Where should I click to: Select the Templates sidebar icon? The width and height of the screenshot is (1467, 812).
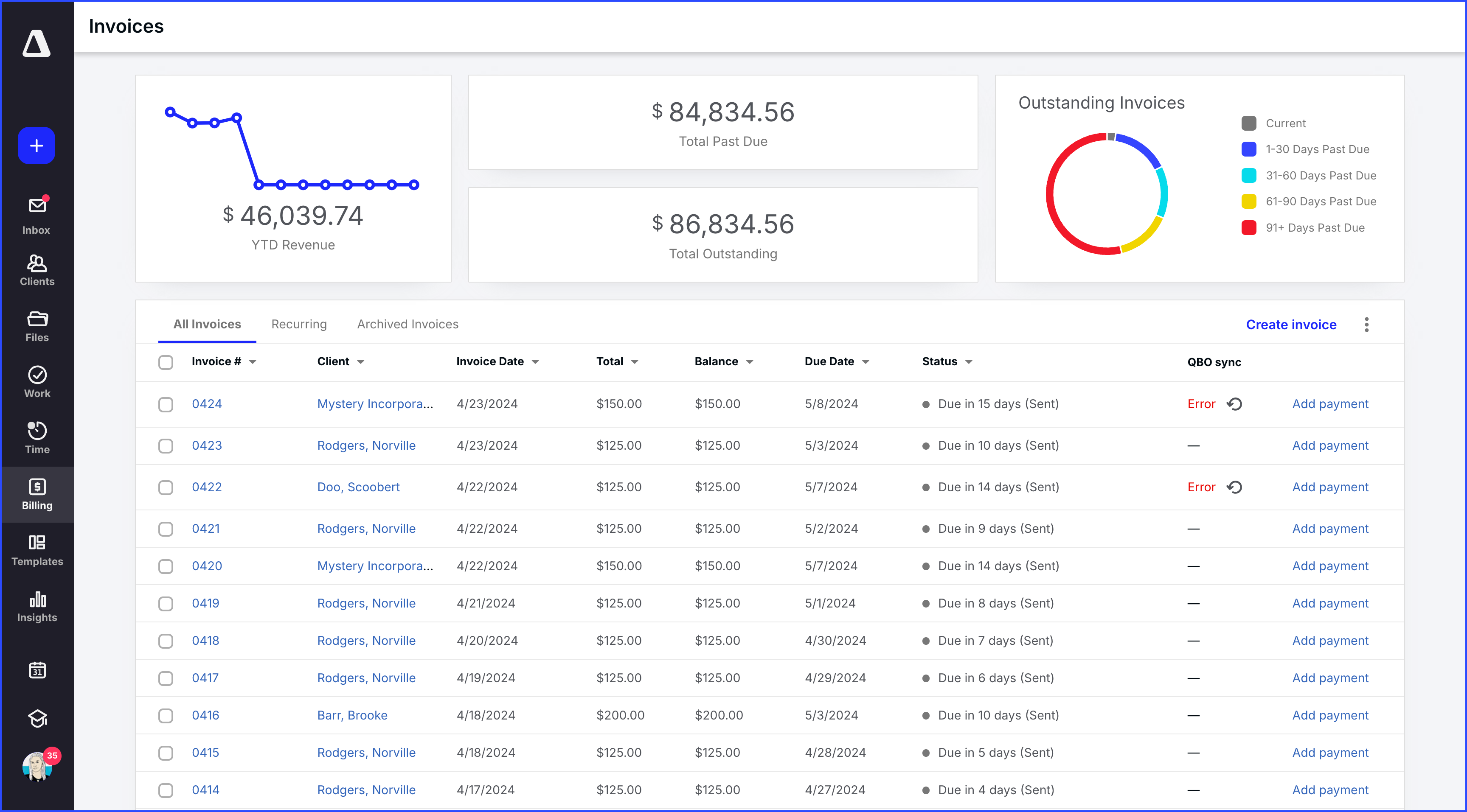(x=36, y=549)
